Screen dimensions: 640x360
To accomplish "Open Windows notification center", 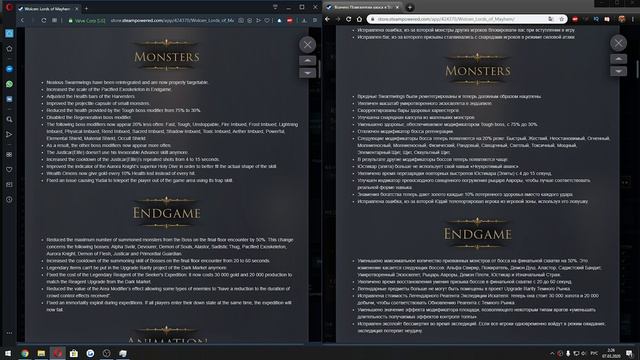I will click(629, 353).
